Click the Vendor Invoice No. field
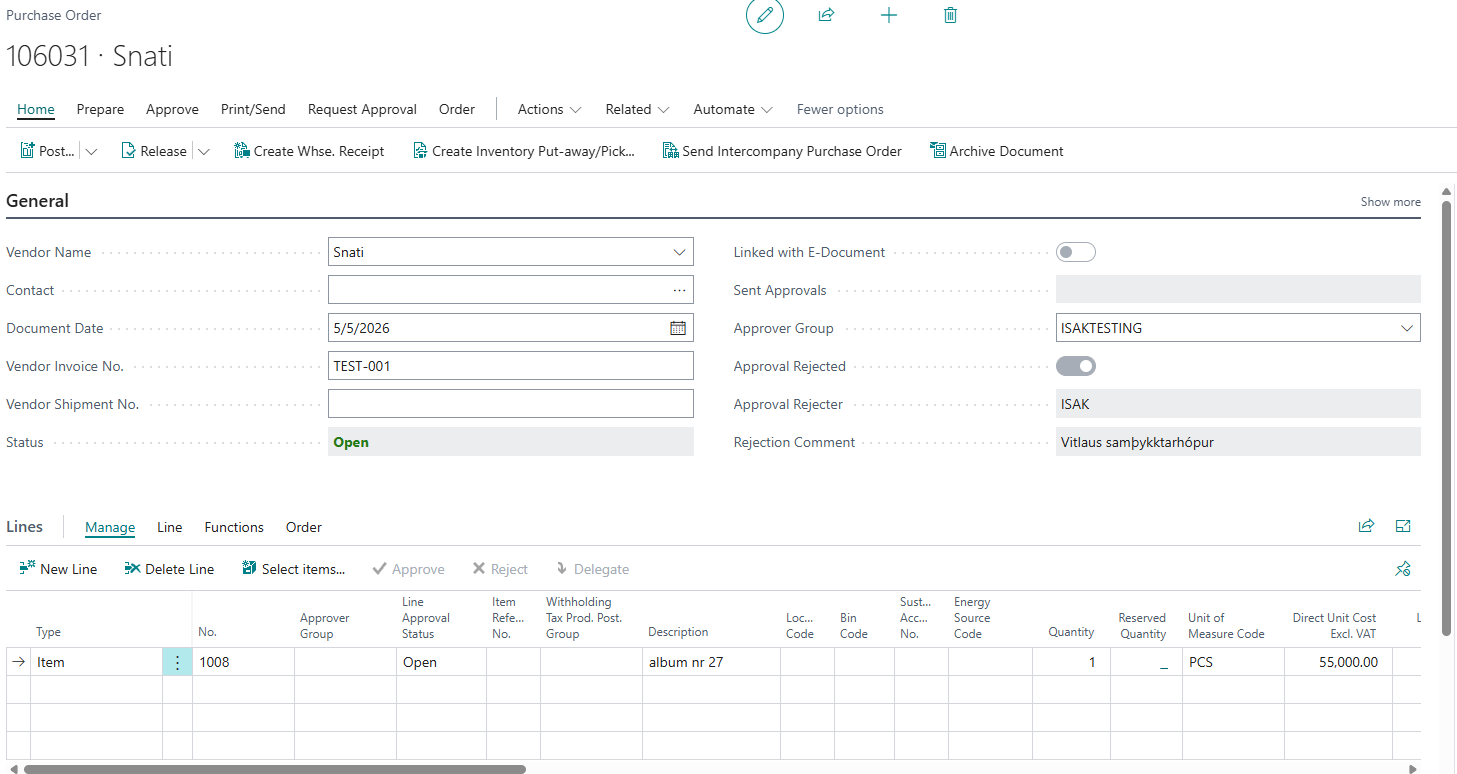1457x774 pixels. [510, 366]
